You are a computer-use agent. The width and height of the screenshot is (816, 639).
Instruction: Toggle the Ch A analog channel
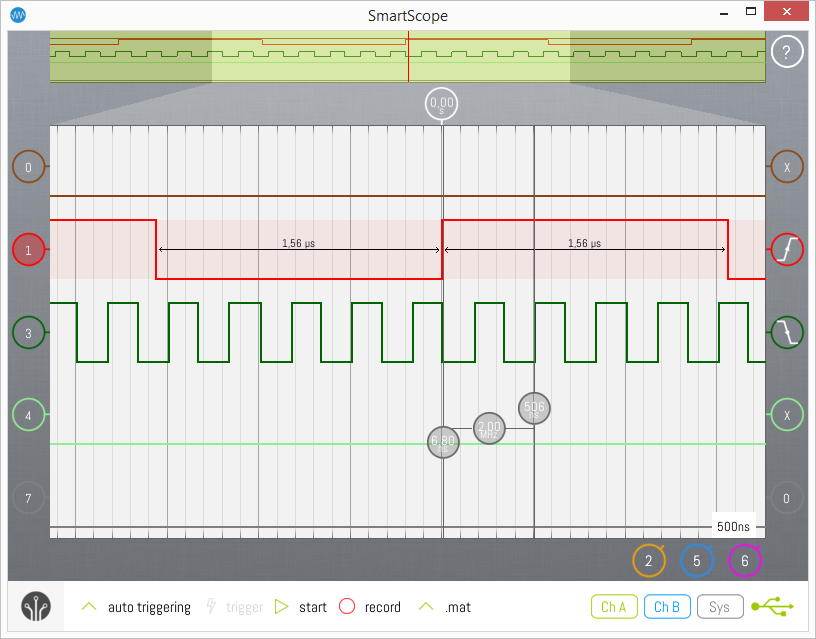click(614, 606)
